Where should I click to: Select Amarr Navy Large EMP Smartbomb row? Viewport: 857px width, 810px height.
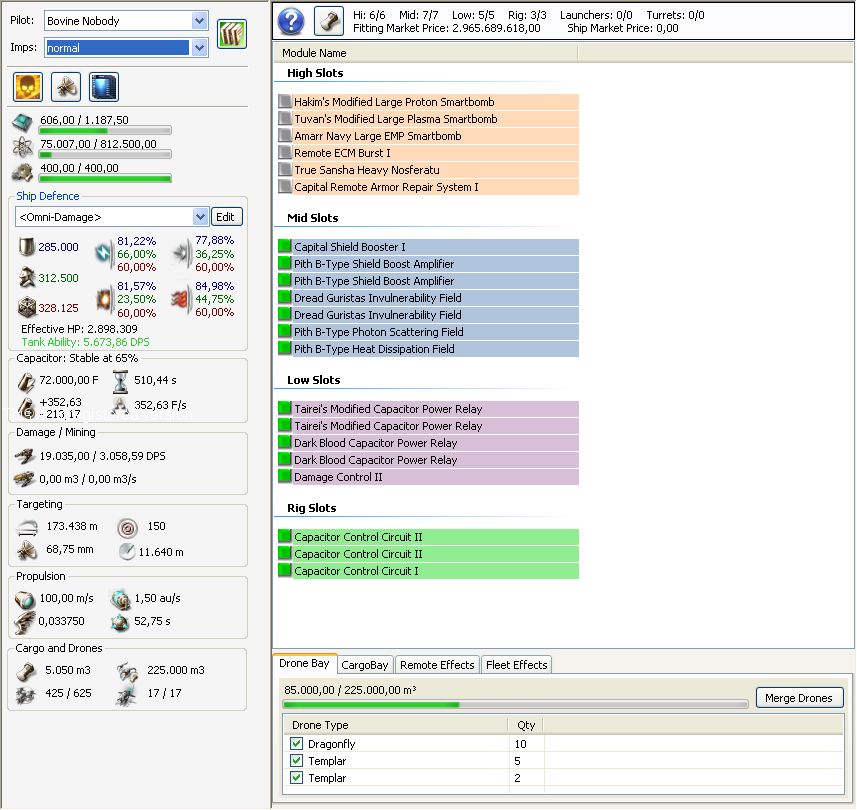tap(428, 136)
